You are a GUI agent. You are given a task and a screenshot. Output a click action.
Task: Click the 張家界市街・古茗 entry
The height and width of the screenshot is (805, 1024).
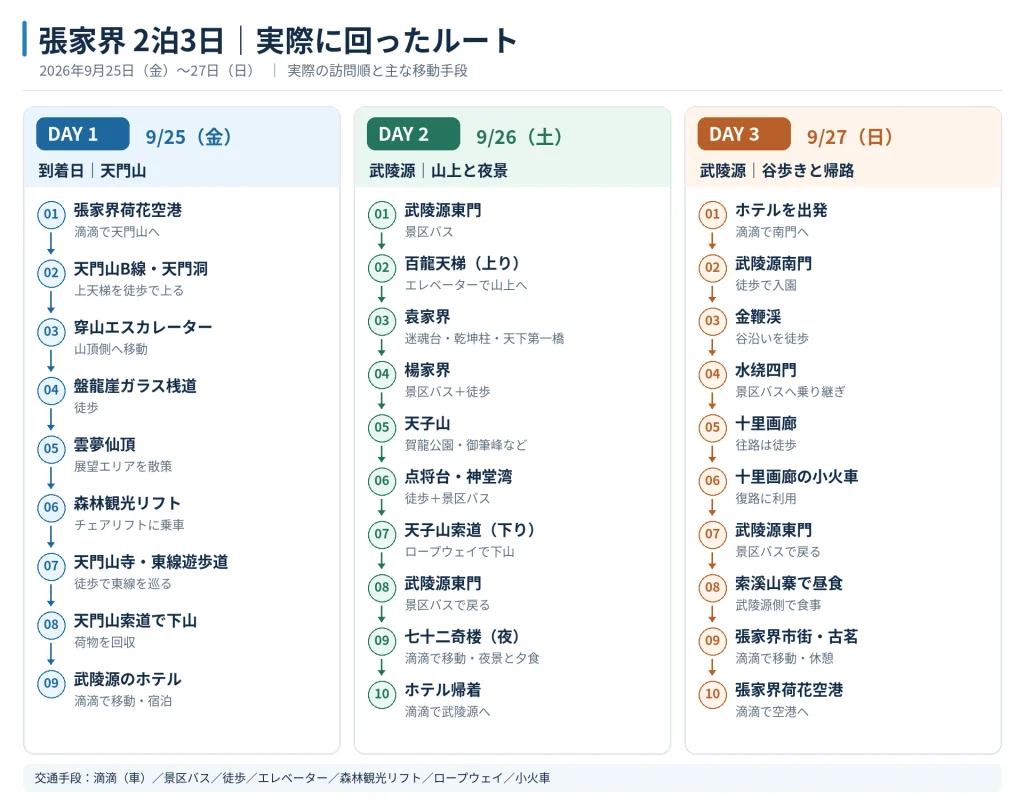click(x=796, y=637)
